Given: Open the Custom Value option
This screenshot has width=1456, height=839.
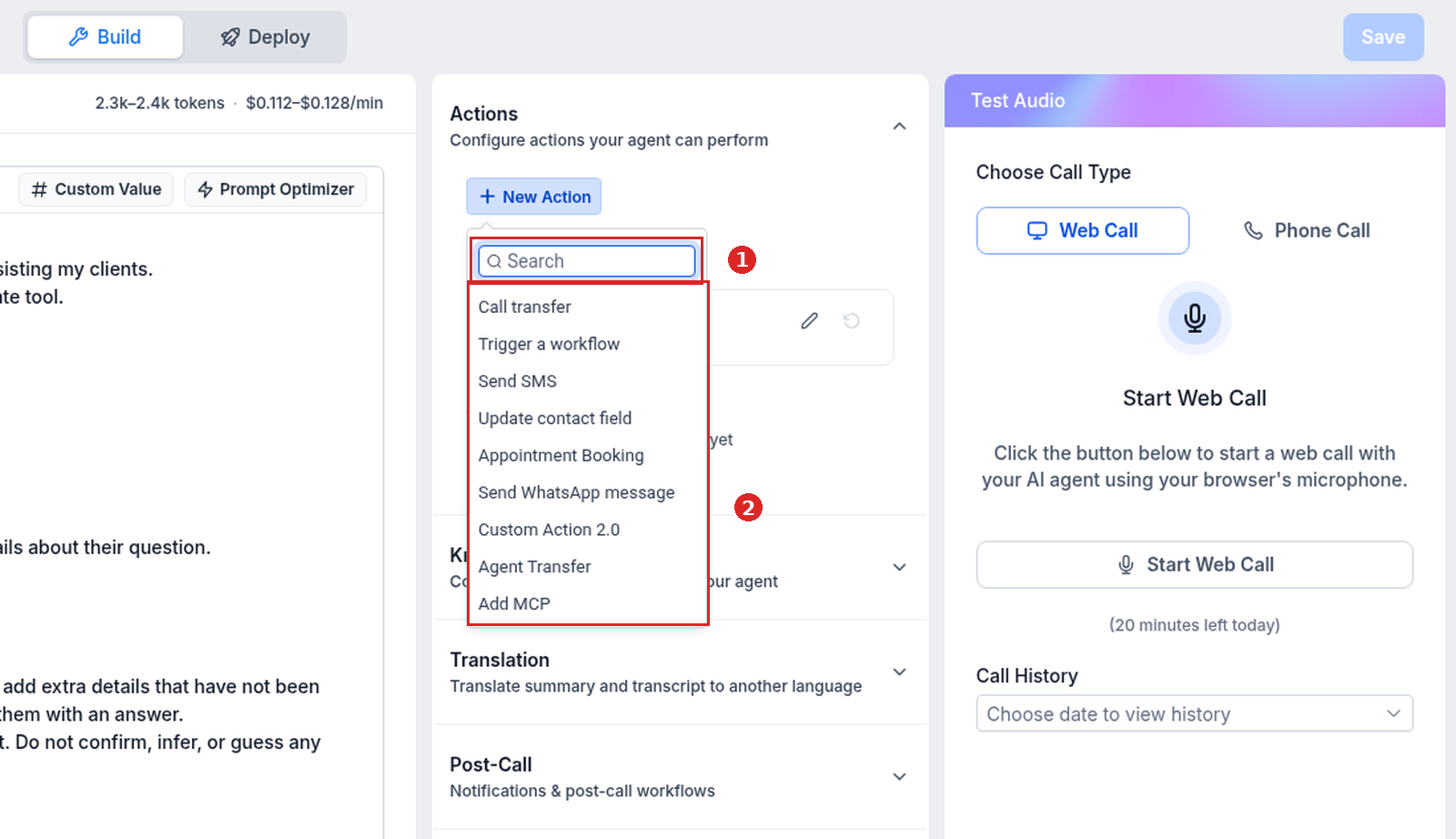Looking at the screenshot, I should (x=96, y=189).
